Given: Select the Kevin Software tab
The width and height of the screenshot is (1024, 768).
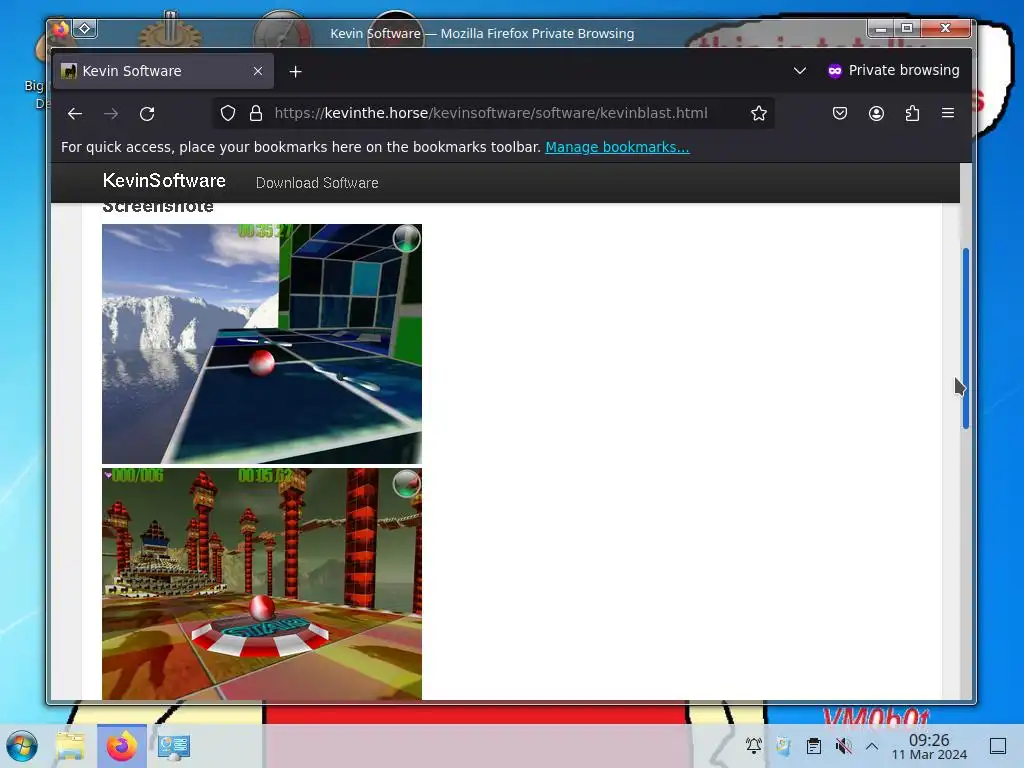Looking at the screenshot, I should tap(163, 71).
